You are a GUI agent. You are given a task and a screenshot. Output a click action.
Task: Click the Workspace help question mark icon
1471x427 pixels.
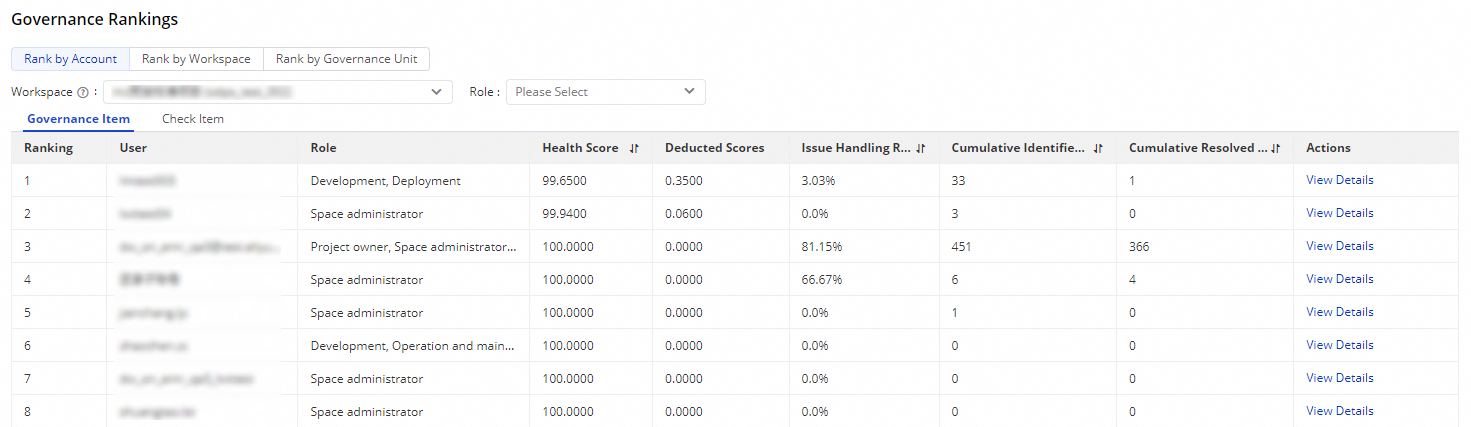(x=83, y=92)
